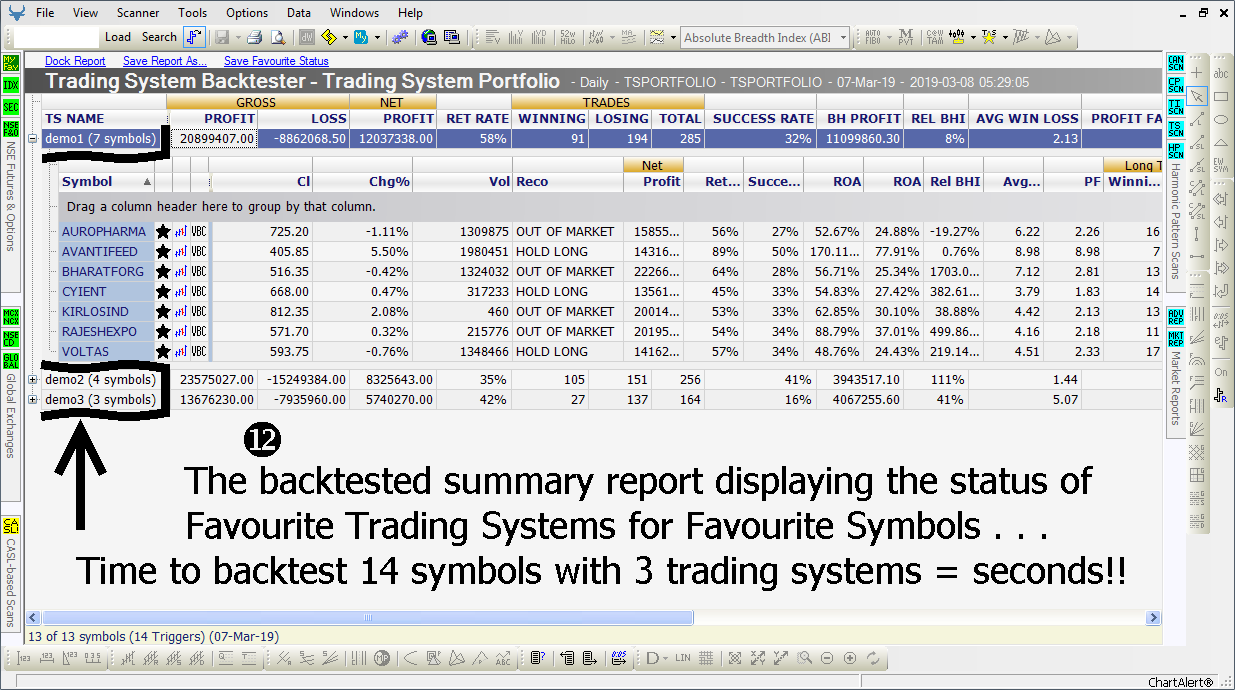The height and width of the screenshot is (690, 1235).
Task: Click the Auto Fibo toolbar icon
Action: click(872, 37)
